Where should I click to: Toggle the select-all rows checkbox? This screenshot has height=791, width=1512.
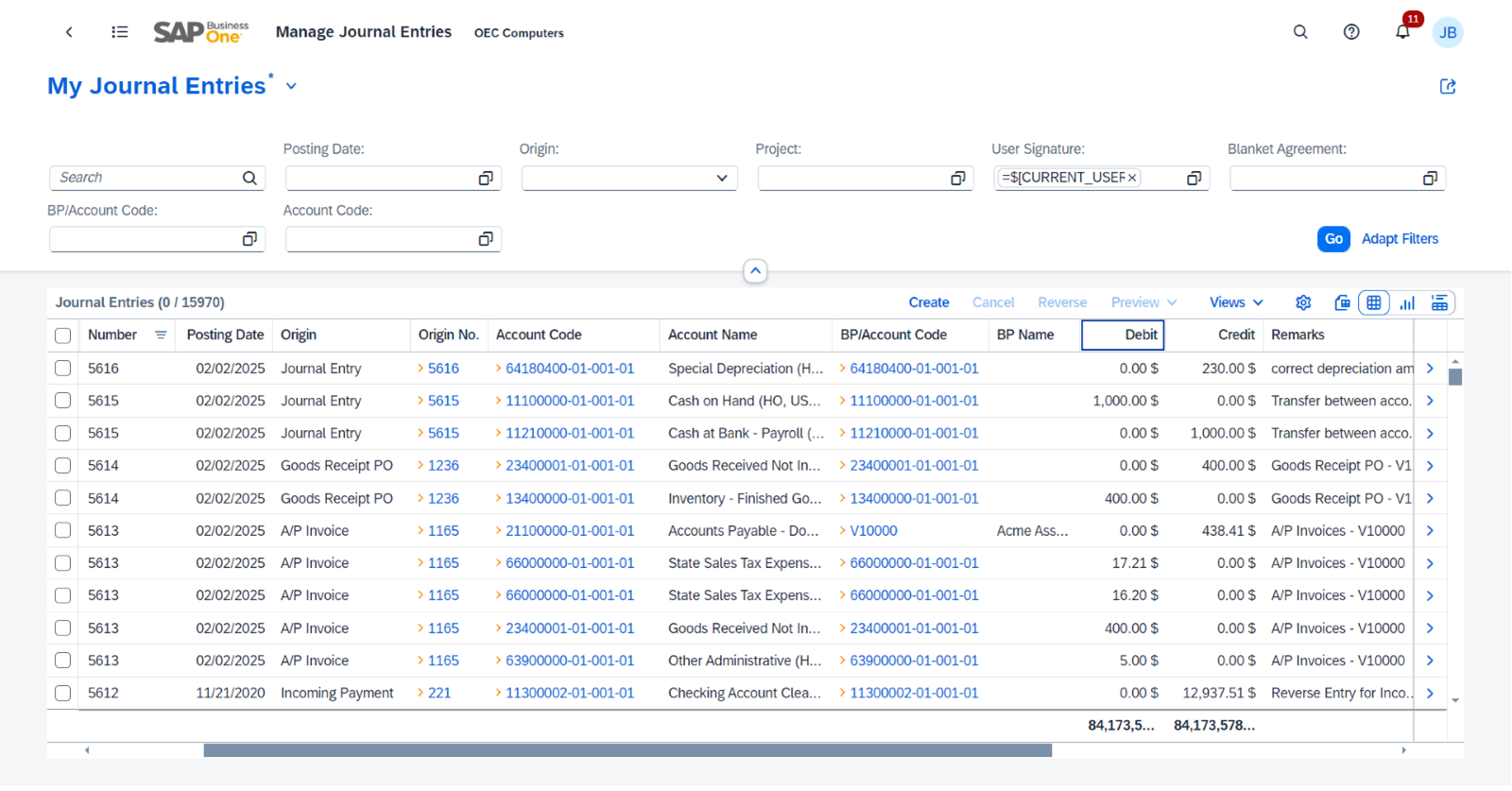[x=62, y=335]
